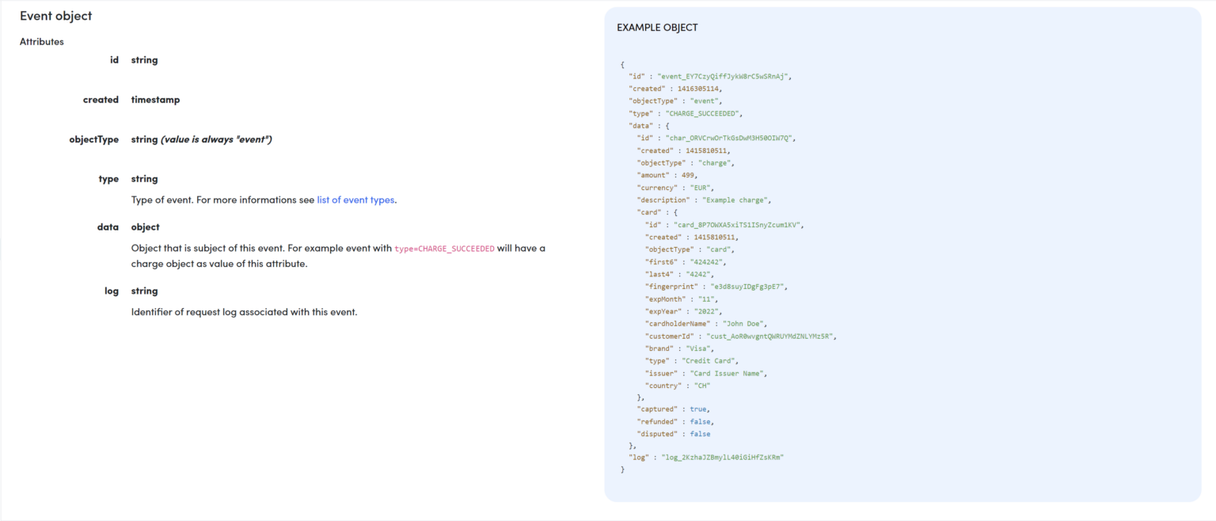This screenshot has height=521, width=1216.
Task: Click the Attributes subheading
Action: click(42, 42)
